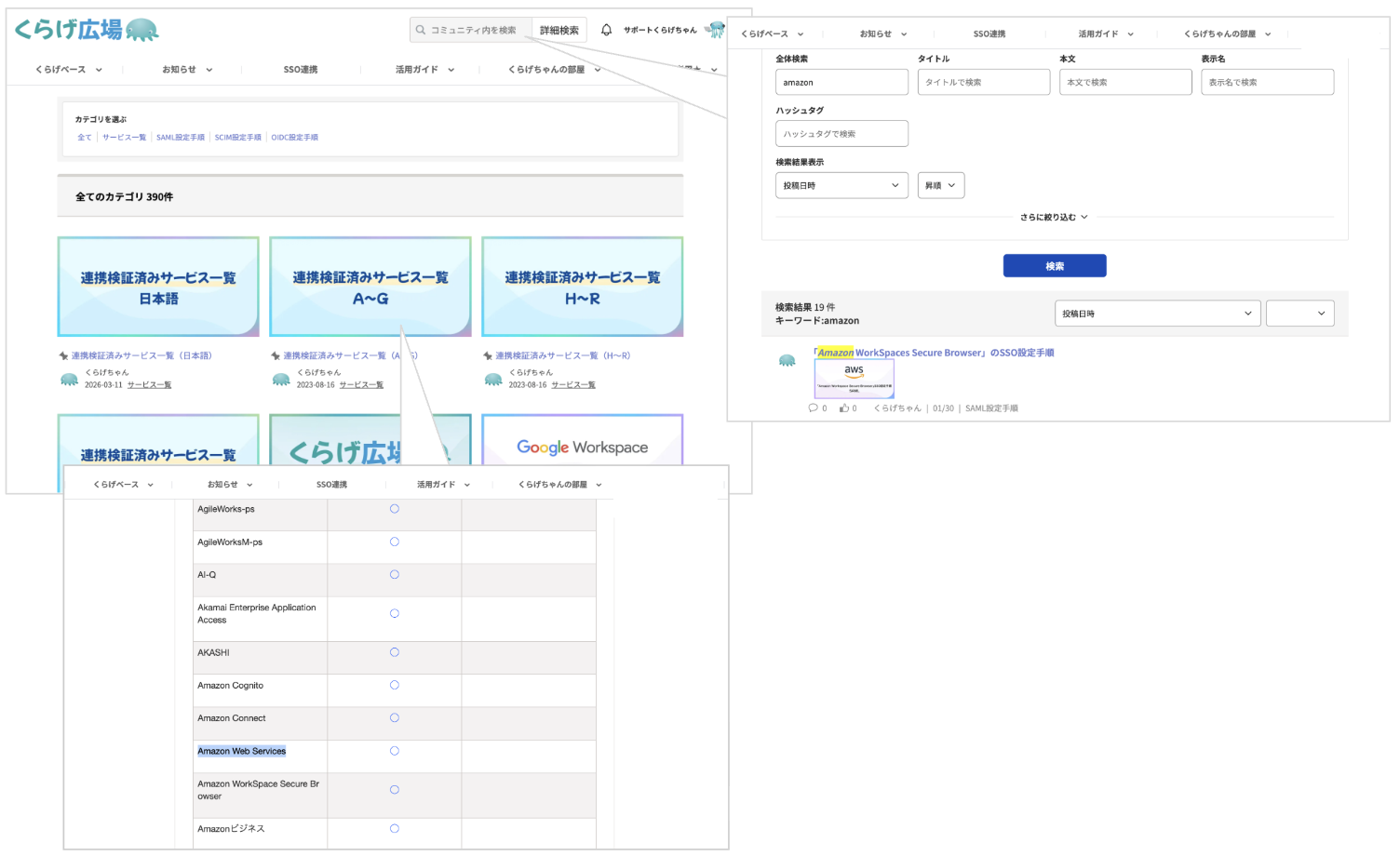The width and height of the screenshot is (1400, 856).
Task: Click the くらげ広場 jellyfish logo
Action: pos(87,30)
